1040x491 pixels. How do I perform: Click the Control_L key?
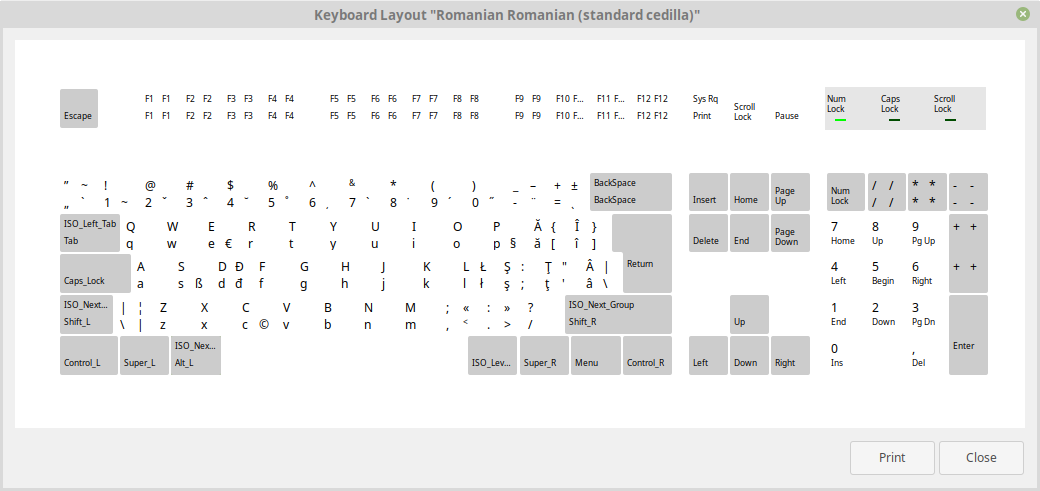(88, 355)
